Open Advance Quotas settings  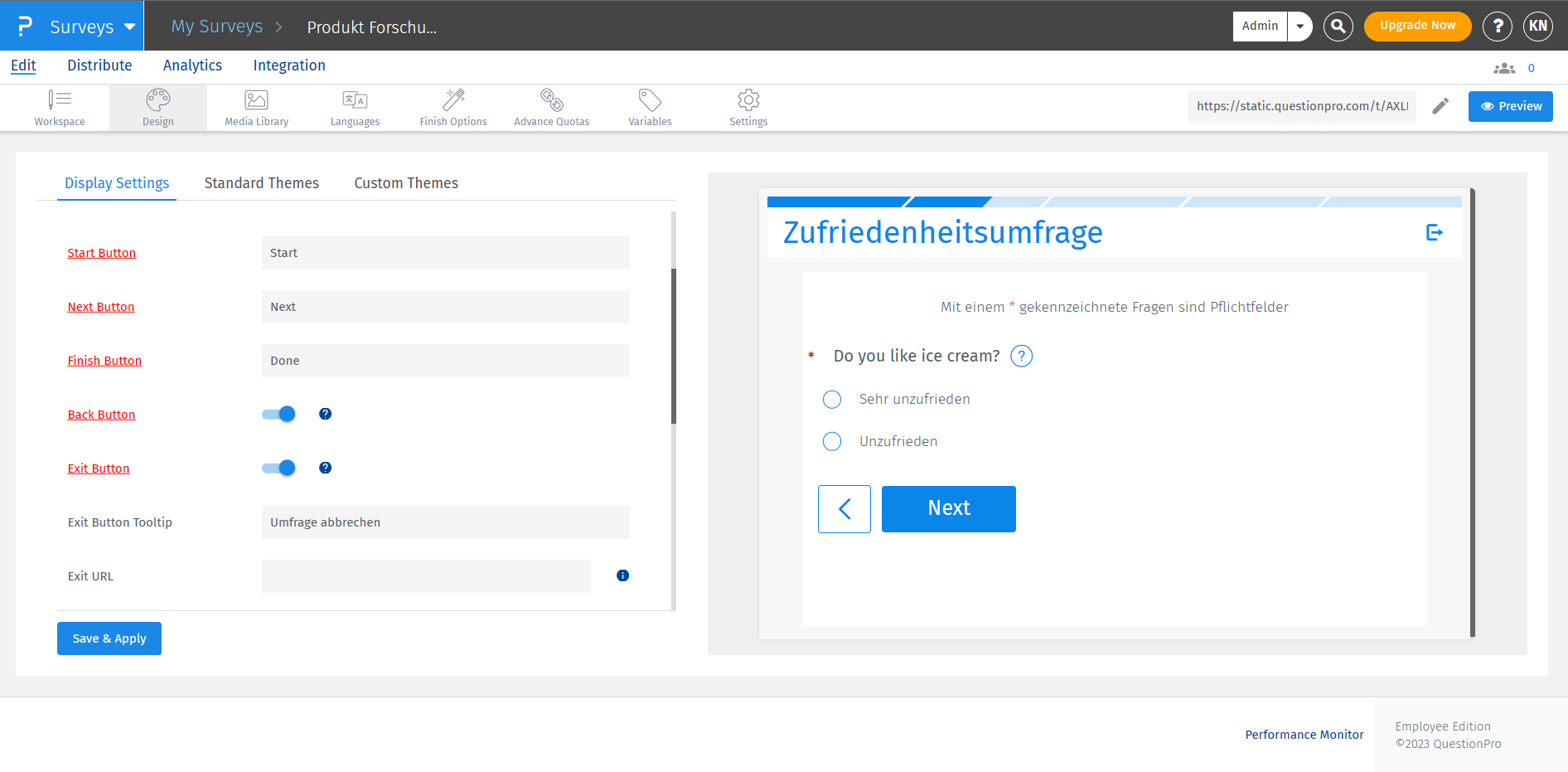pos(551,107)
